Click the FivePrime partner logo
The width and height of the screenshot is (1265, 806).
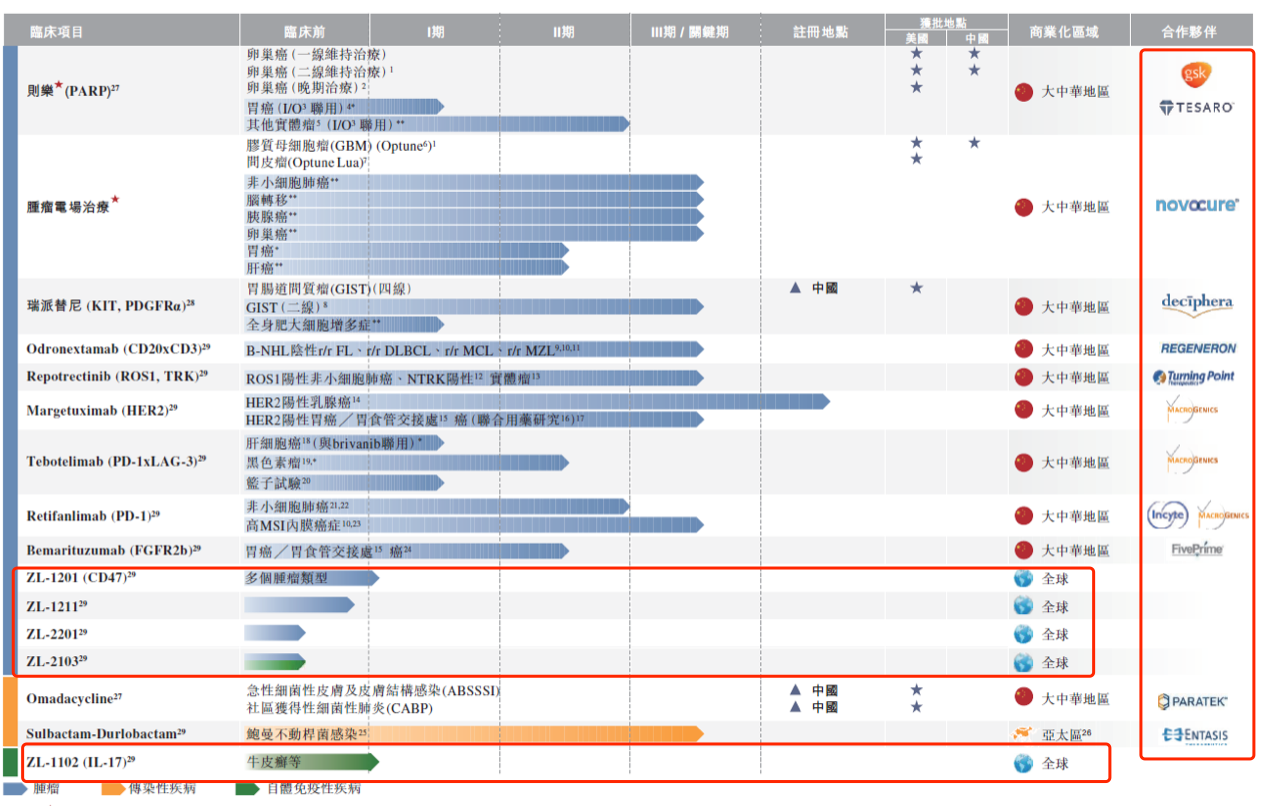[1197, 549]
